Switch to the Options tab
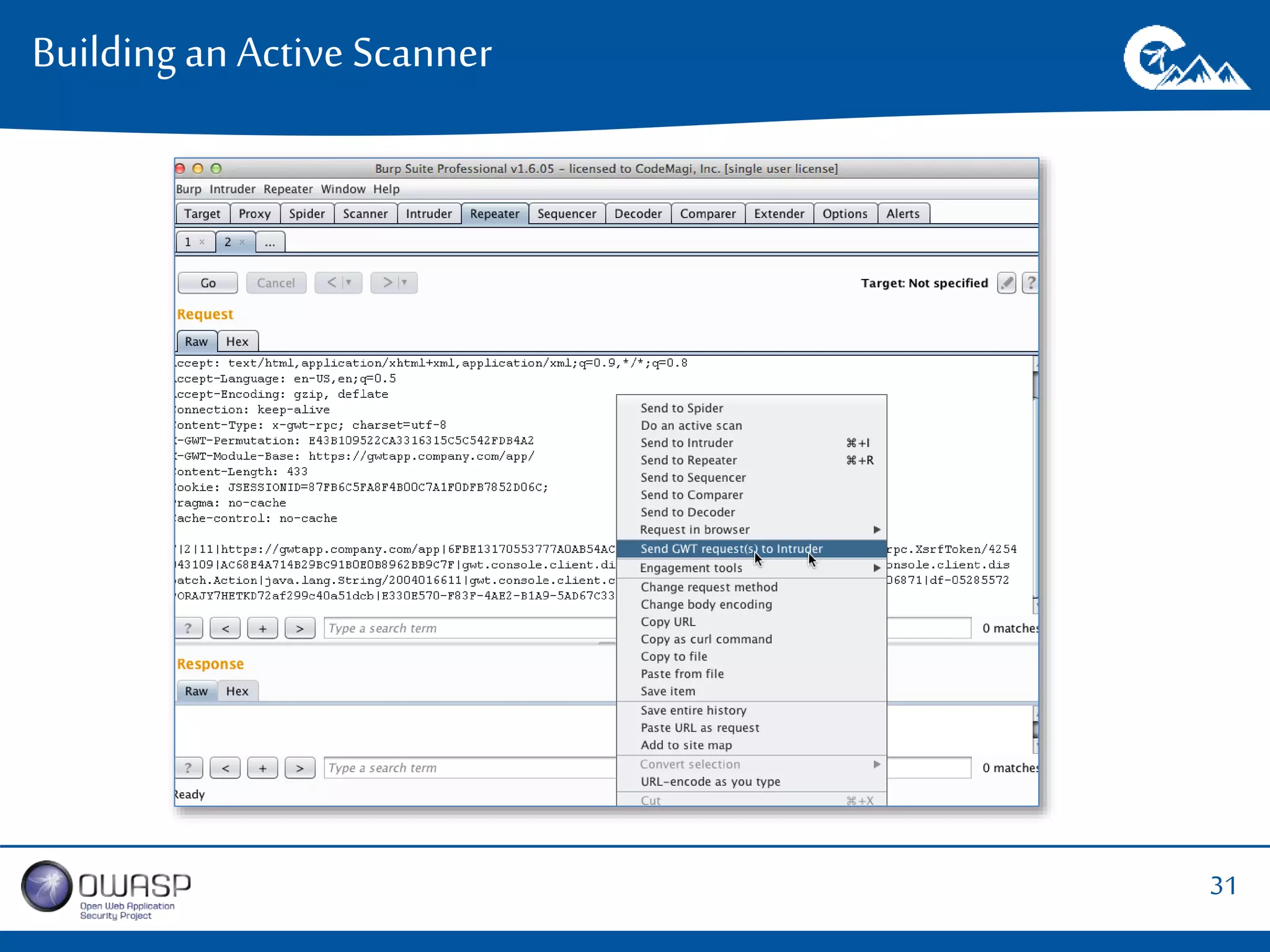Viewport: 1270px width, 952px height. [x=845, y=214]
